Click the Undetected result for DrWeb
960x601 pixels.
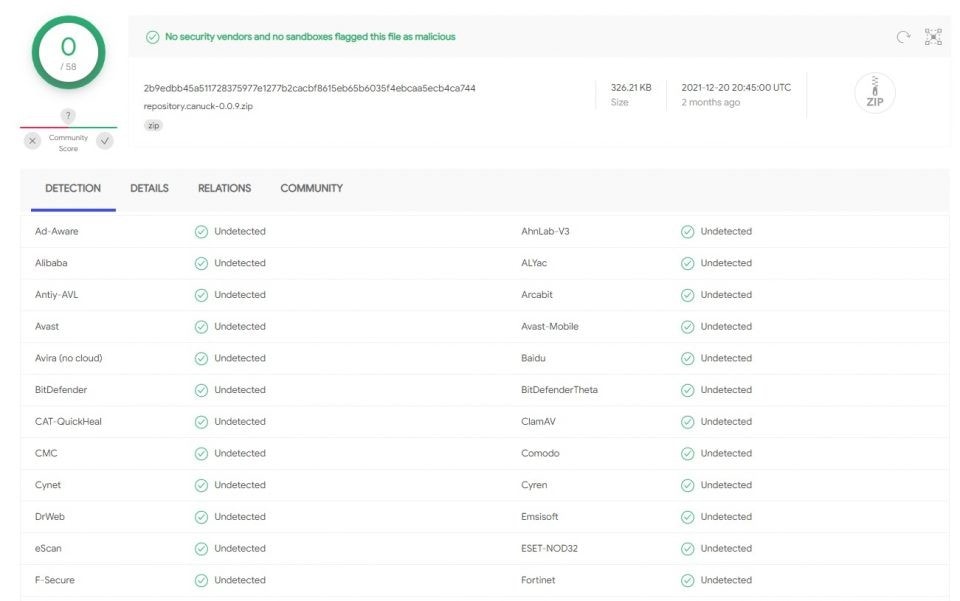coord(240,517)
